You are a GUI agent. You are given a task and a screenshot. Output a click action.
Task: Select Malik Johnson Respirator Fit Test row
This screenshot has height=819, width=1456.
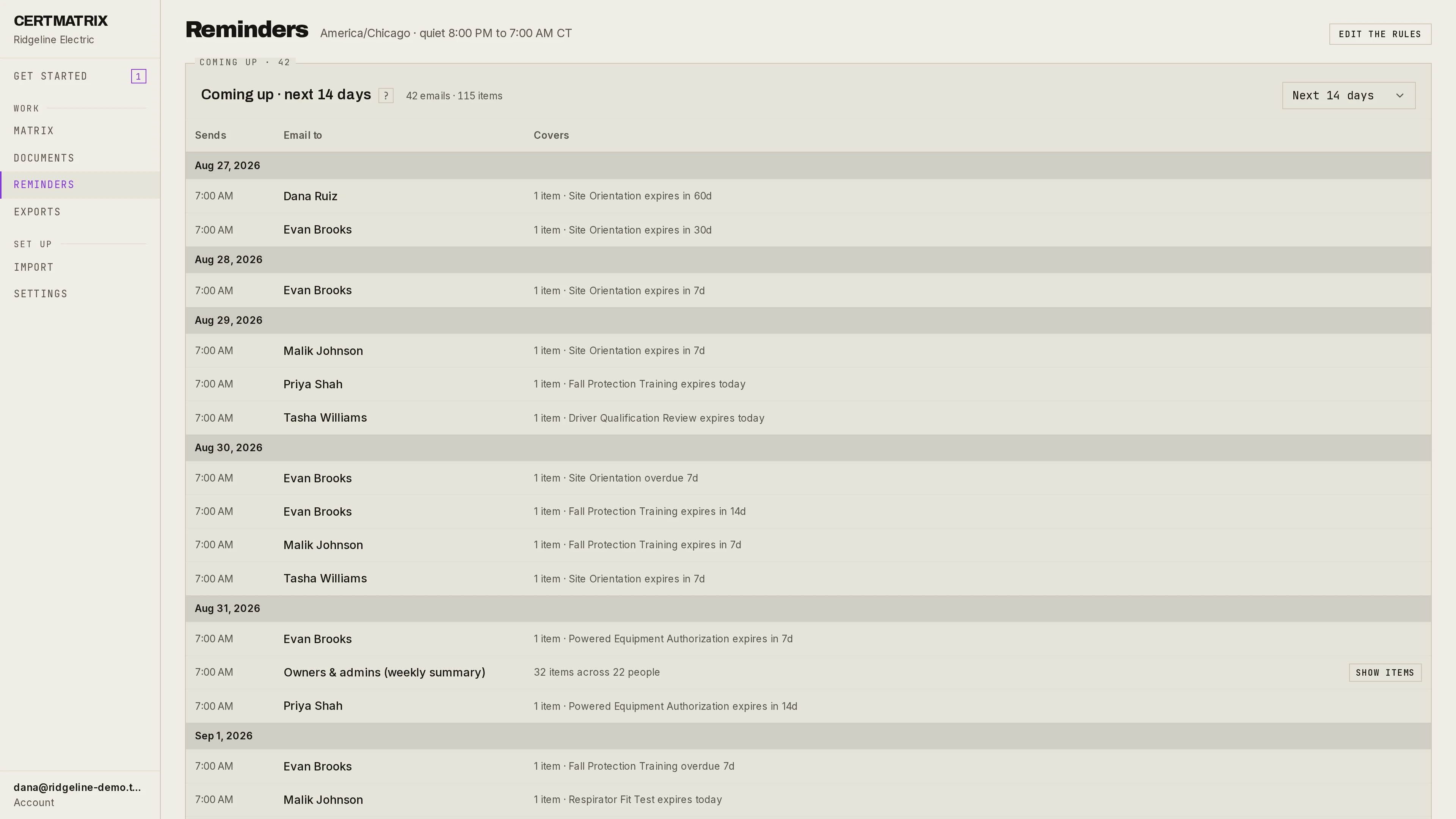(808, 800)
